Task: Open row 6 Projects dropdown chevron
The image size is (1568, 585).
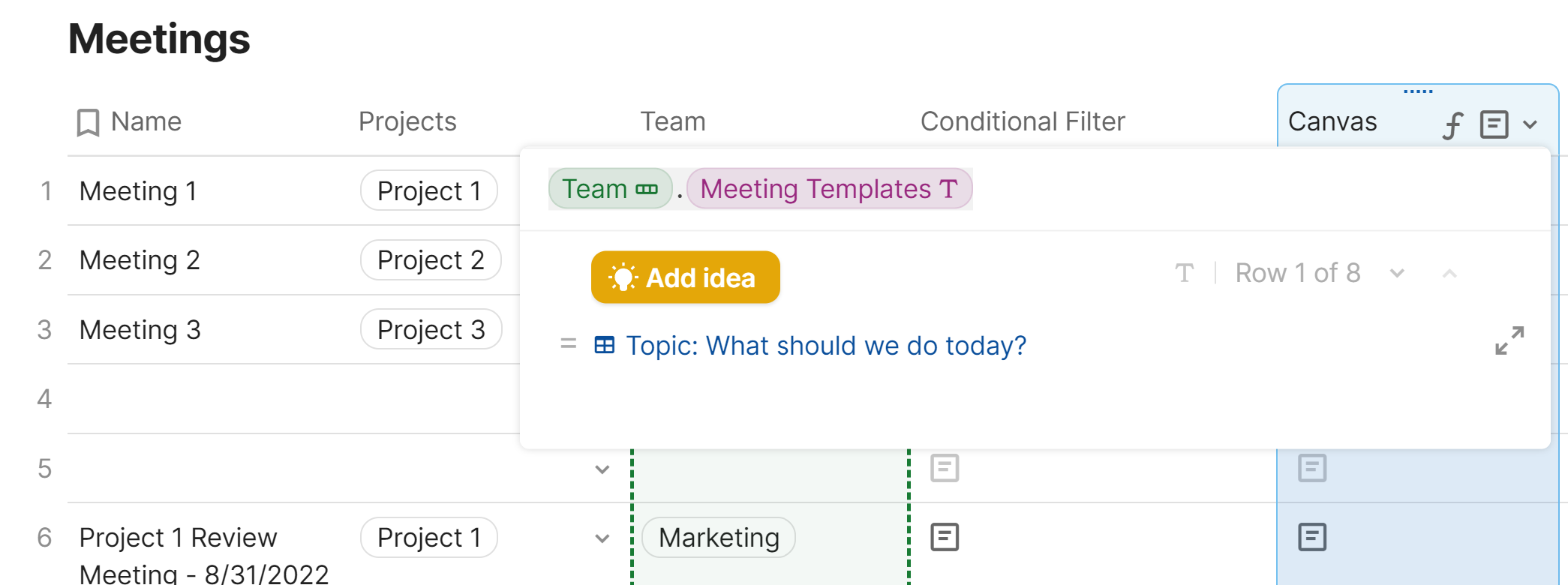Action: (x=602, y=538)
